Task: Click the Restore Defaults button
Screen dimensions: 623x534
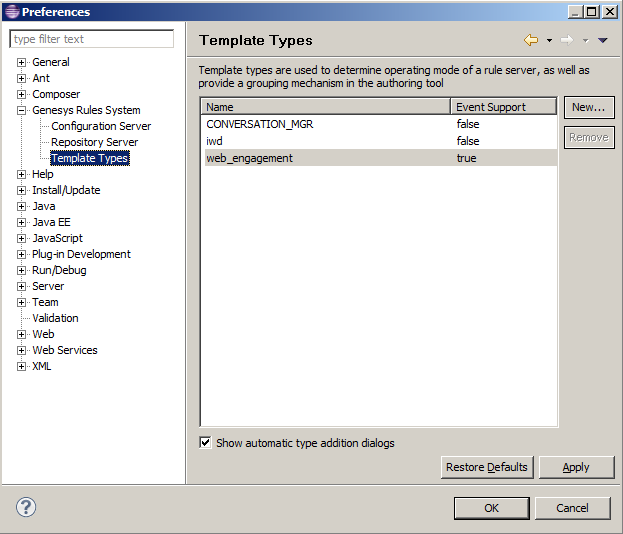Action: 487,467
